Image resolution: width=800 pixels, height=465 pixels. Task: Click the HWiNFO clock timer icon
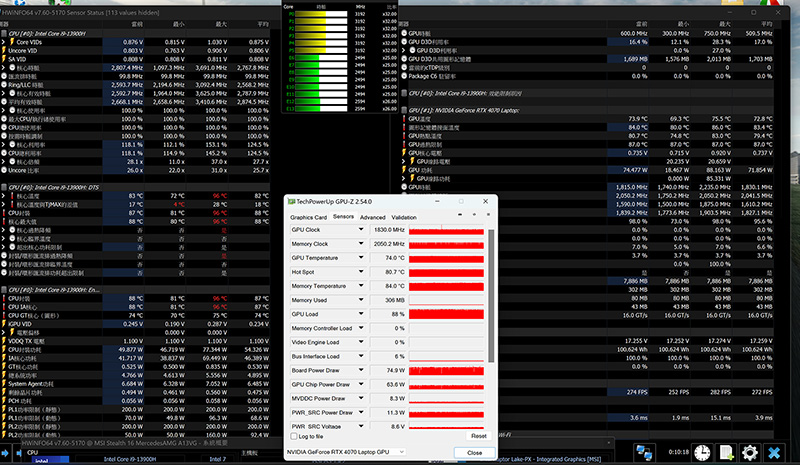[702, 452]
